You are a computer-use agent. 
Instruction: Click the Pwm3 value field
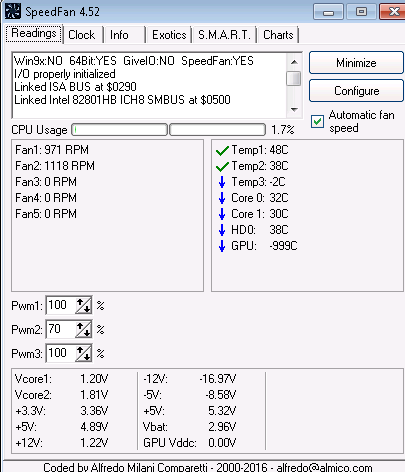(x=61, y=353)
